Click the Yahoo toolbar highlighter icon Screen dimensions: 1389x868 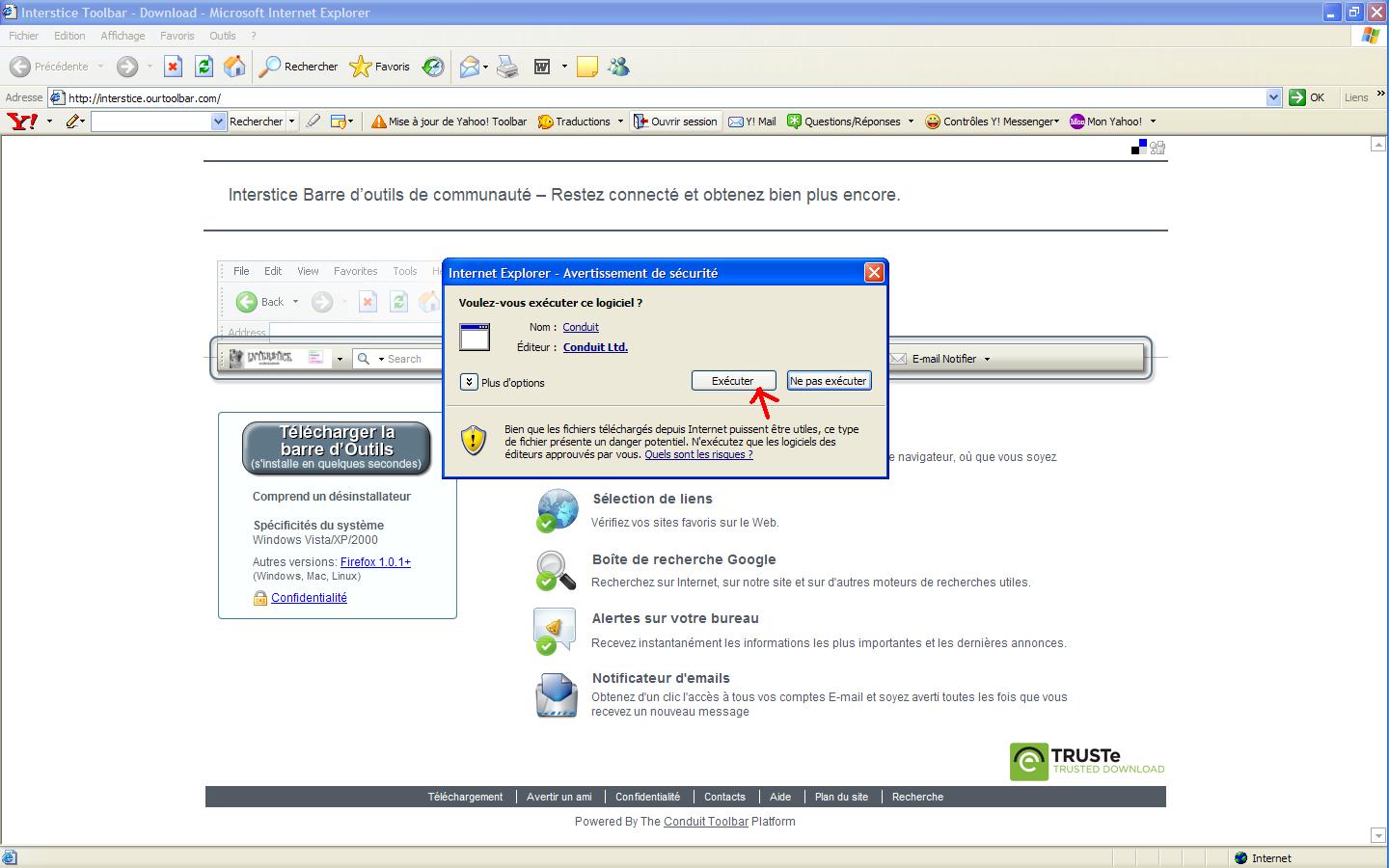click(x=313, y=122)
